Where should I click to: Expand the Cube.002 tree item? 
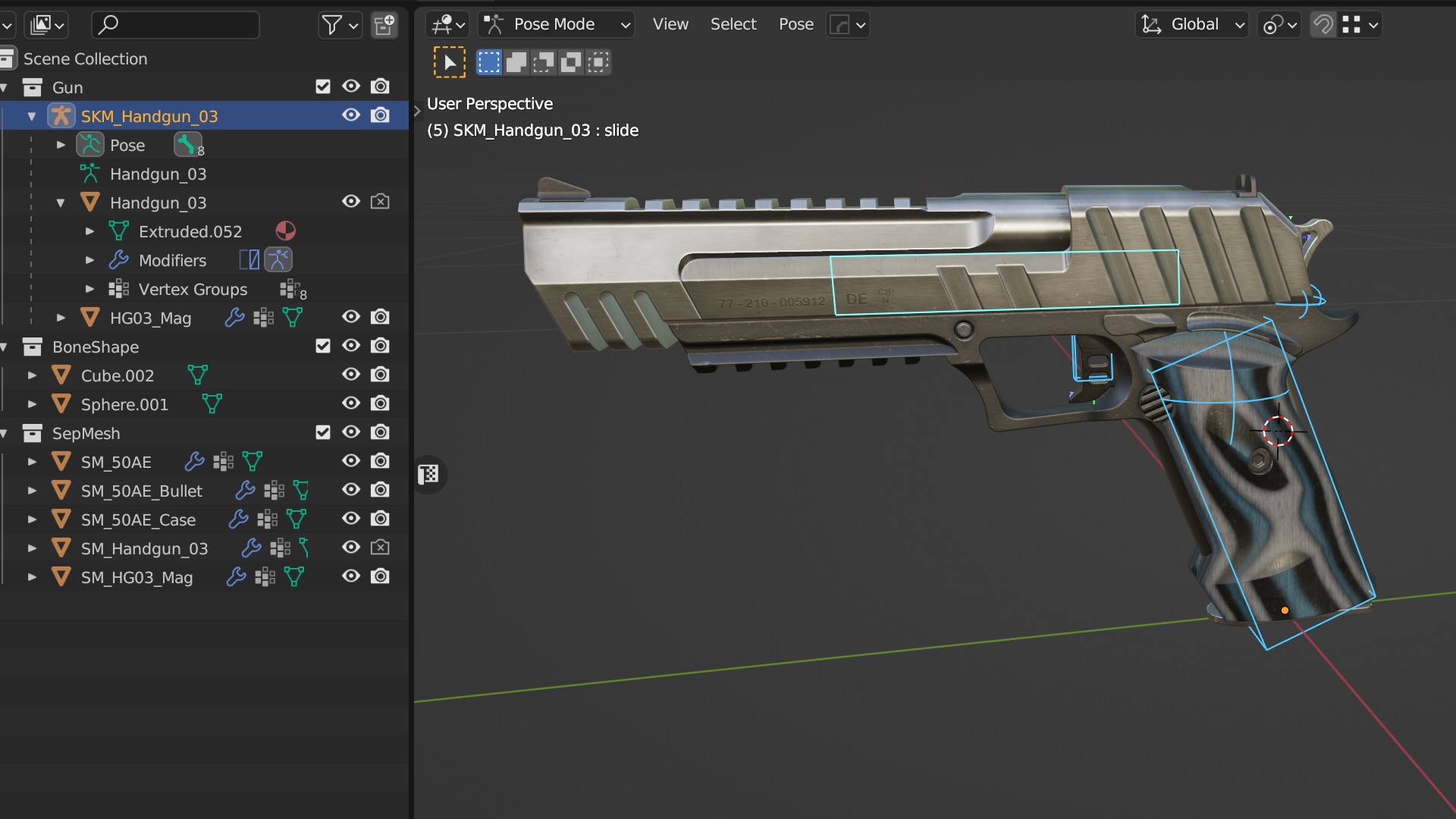tap(32, 375)
